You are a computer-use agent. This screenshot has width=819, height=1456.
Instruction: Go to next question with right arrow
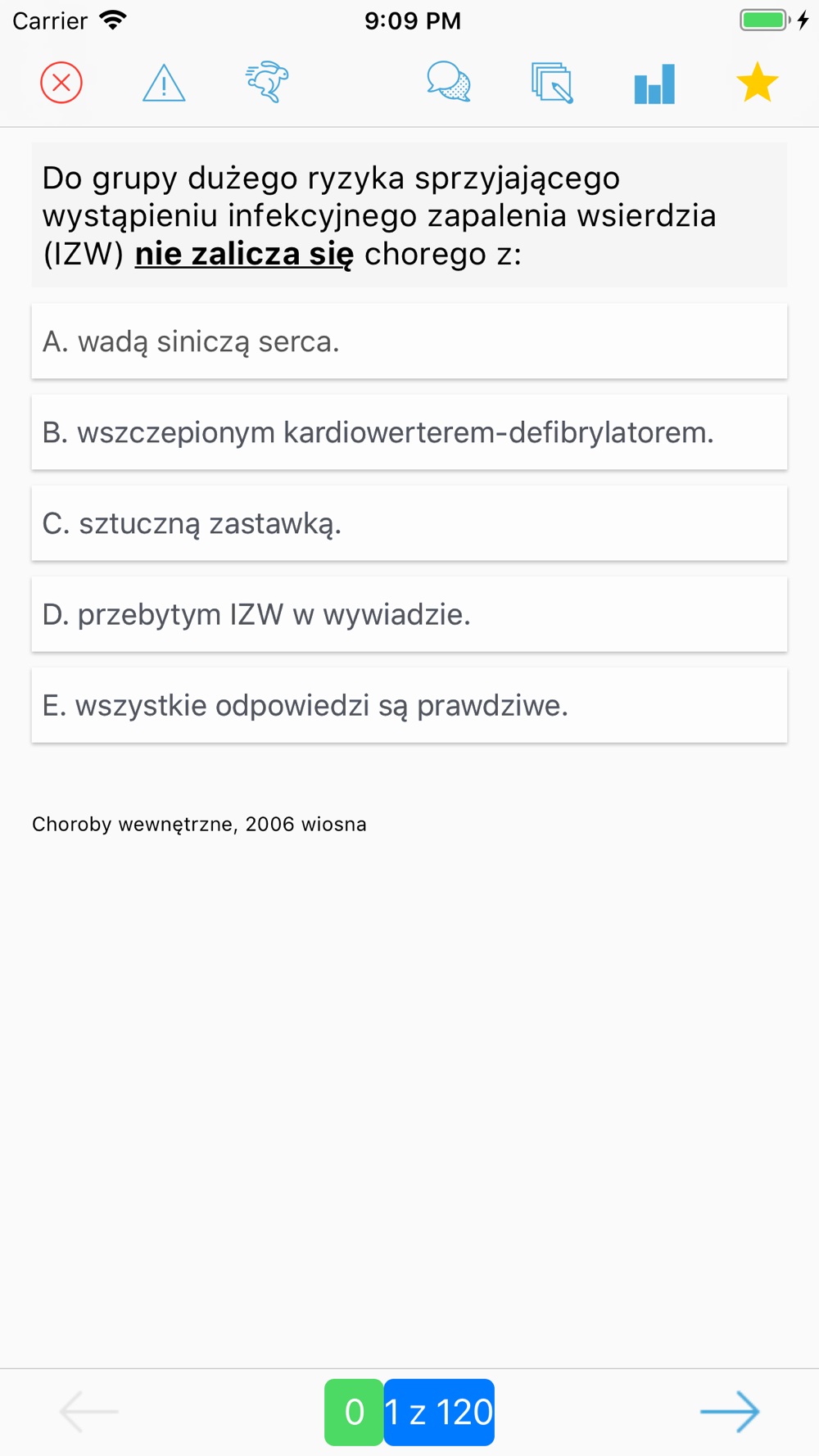[x=730, y=1412]
